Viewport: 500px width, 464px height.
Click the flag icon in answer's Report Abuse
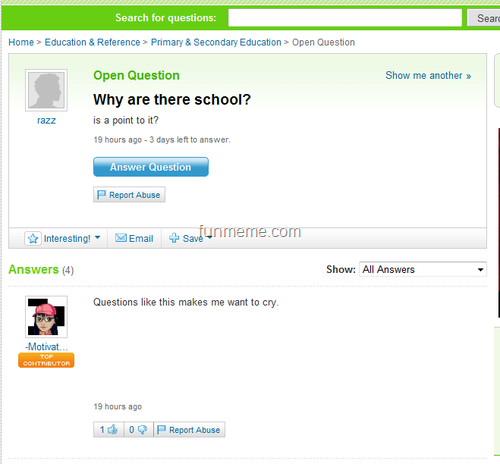point(161,429)
